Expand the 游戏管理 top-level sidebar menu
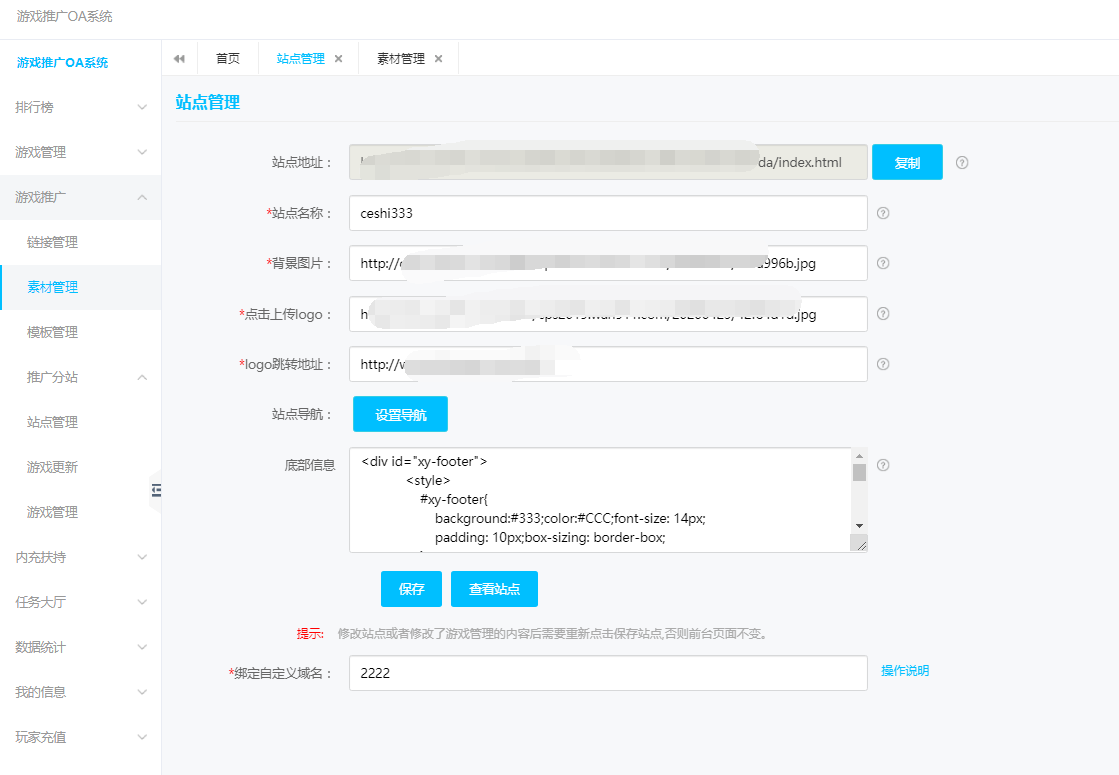Viewport: 1119px width, 775px height. tap(80, 152)
